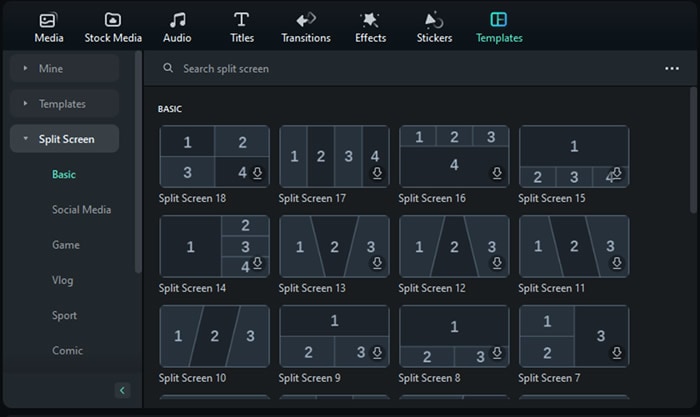Collapse the left sidebar panel

[123, 390]
